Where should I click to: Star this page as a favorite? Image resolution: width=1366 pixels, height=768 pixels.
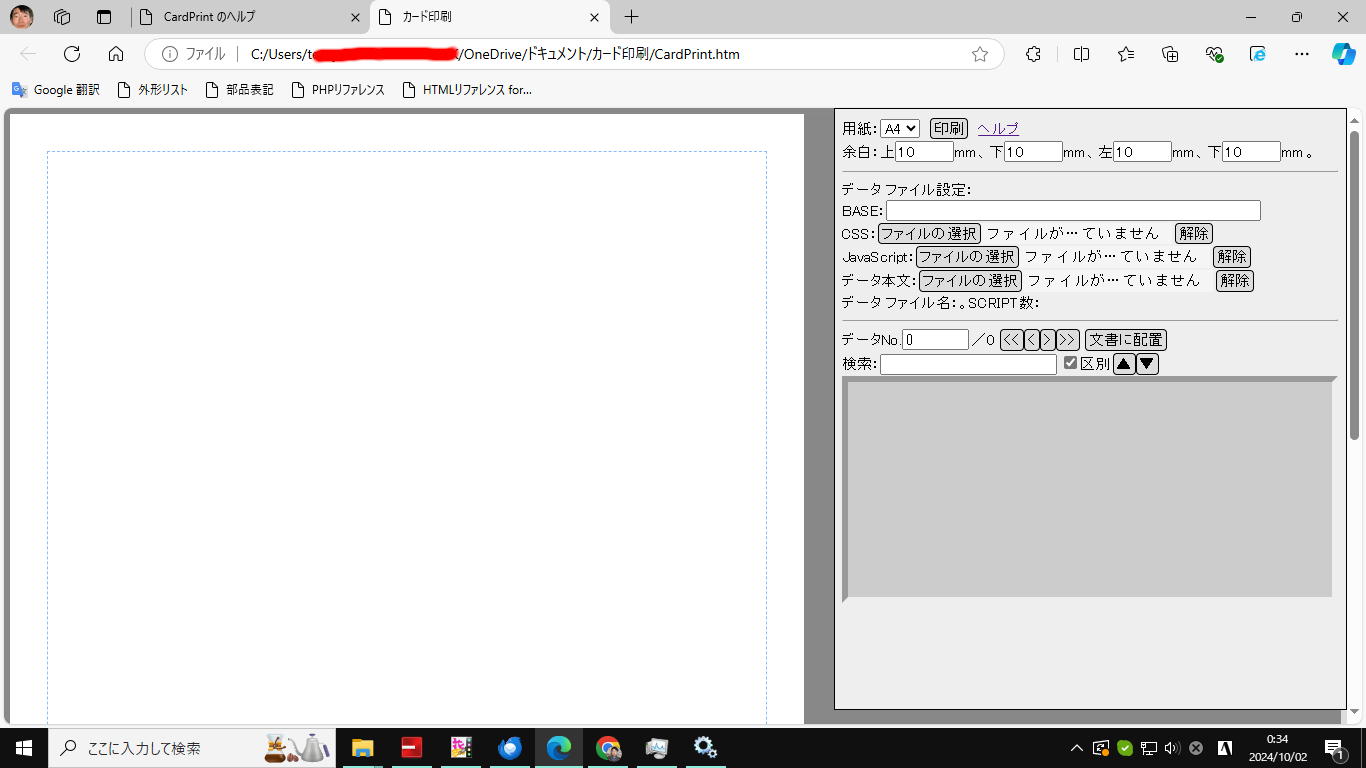980,54
